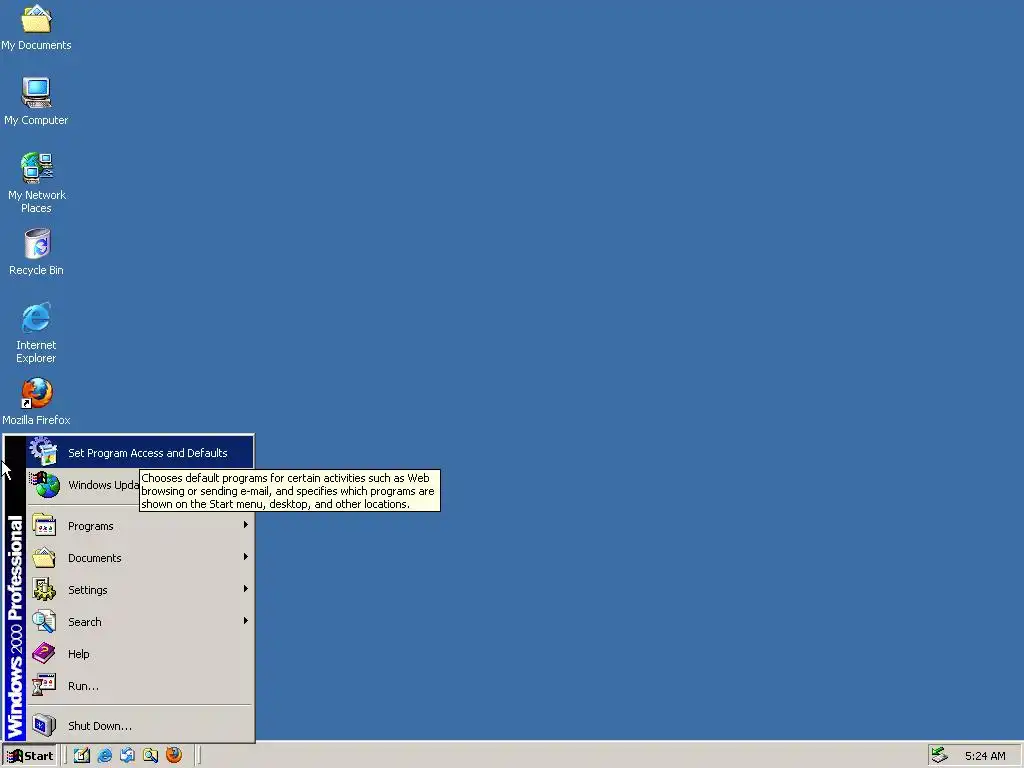Image resolution: width=1024 pixels, height=768 pixels.
Task: Click Show Desktop in the Quick Launch bar
Action: point(82,756)
